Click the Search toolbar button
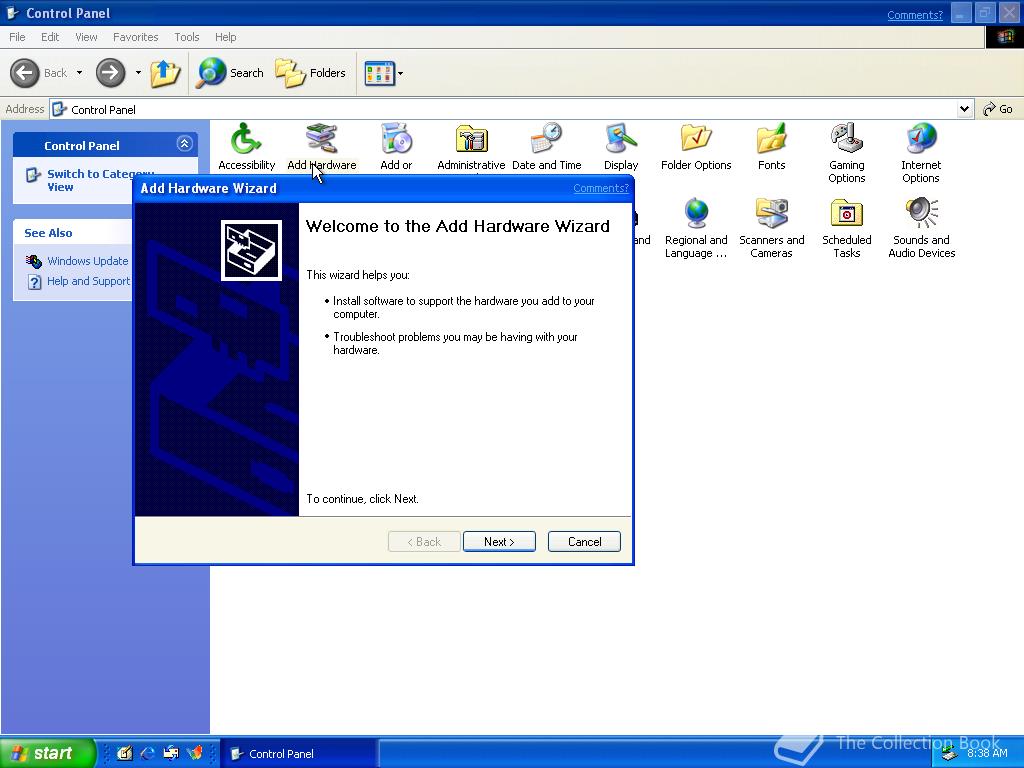 [x=231, y=72]
